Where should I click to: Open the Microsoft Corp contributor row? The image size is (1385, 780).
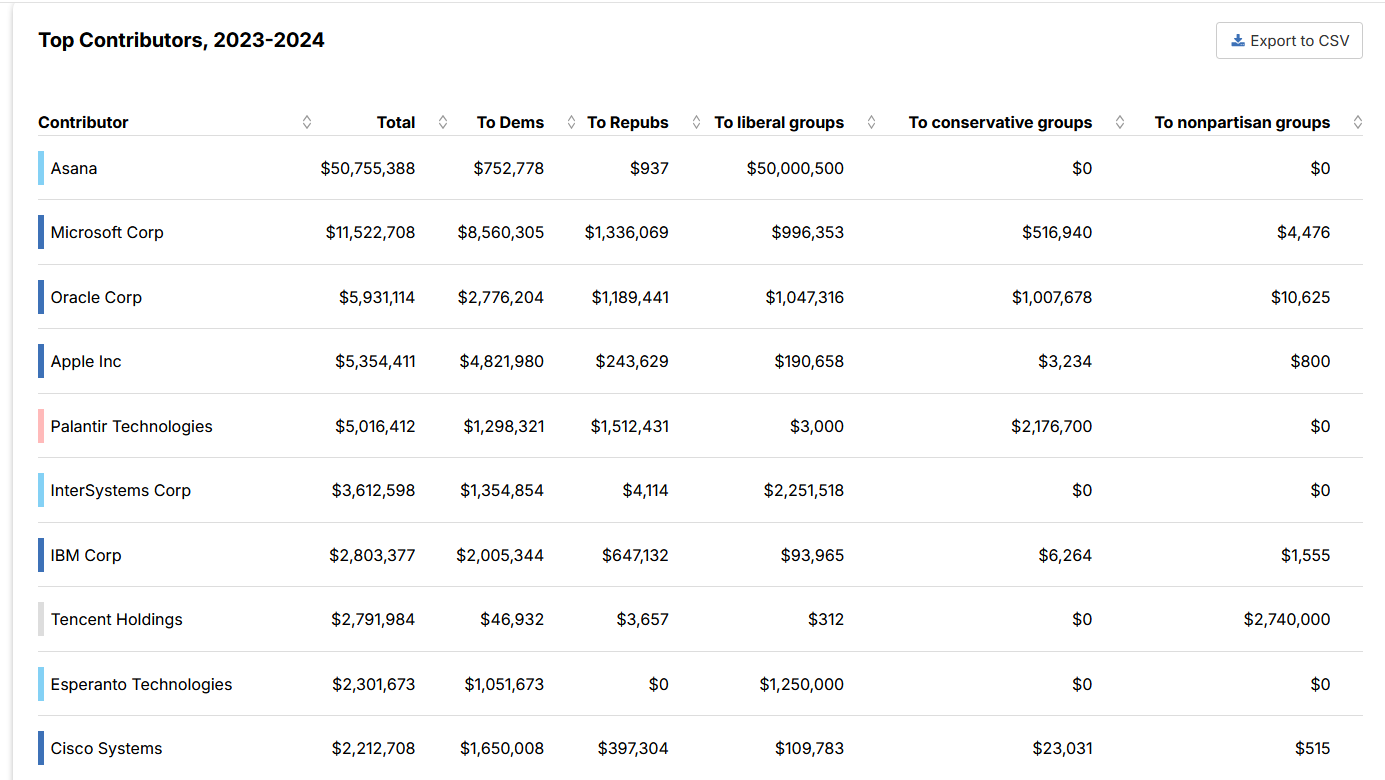[107, 232]
